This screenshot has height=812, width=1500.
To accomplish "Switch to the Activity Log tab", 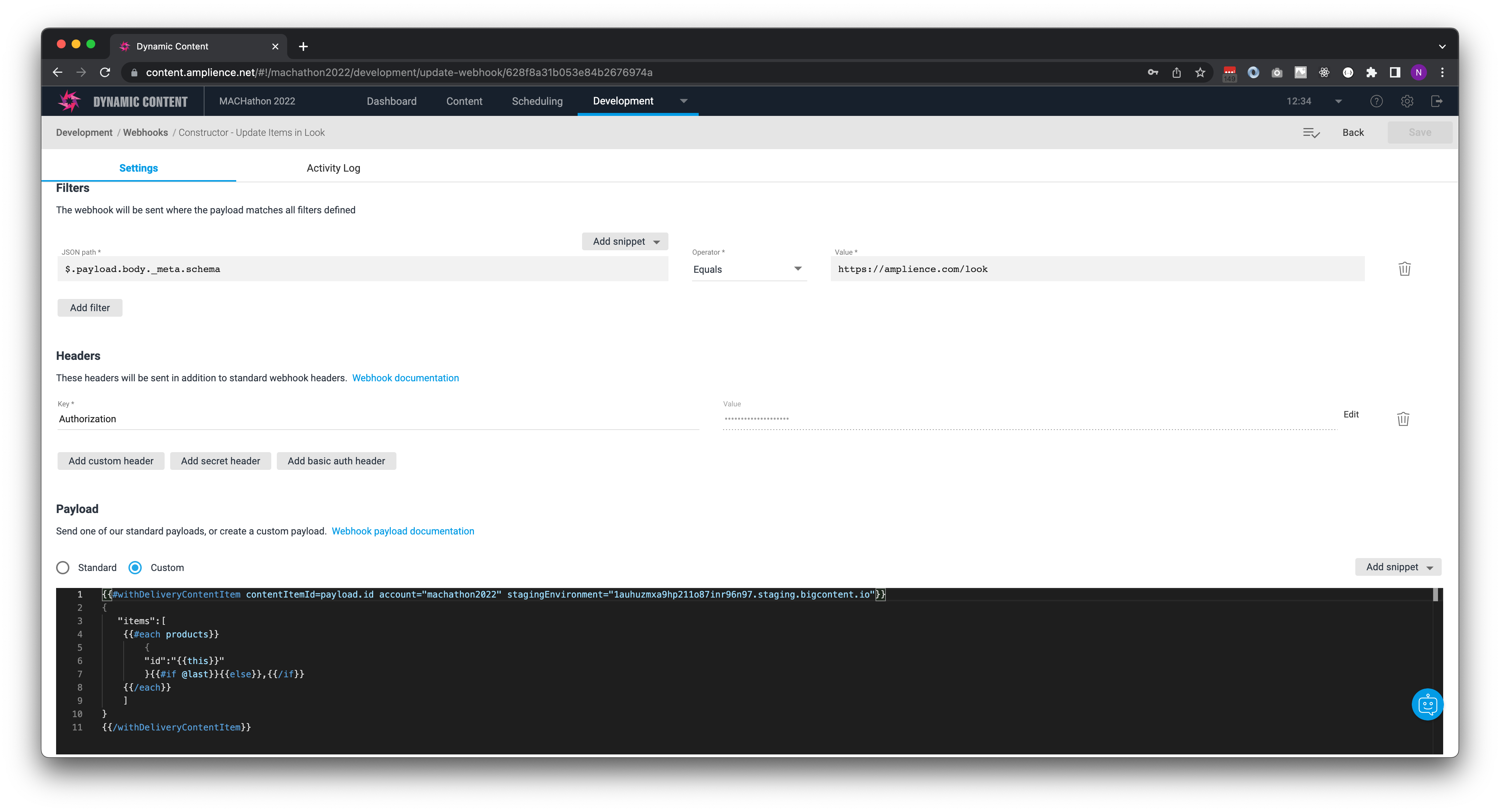I will (x=333, y=168).
